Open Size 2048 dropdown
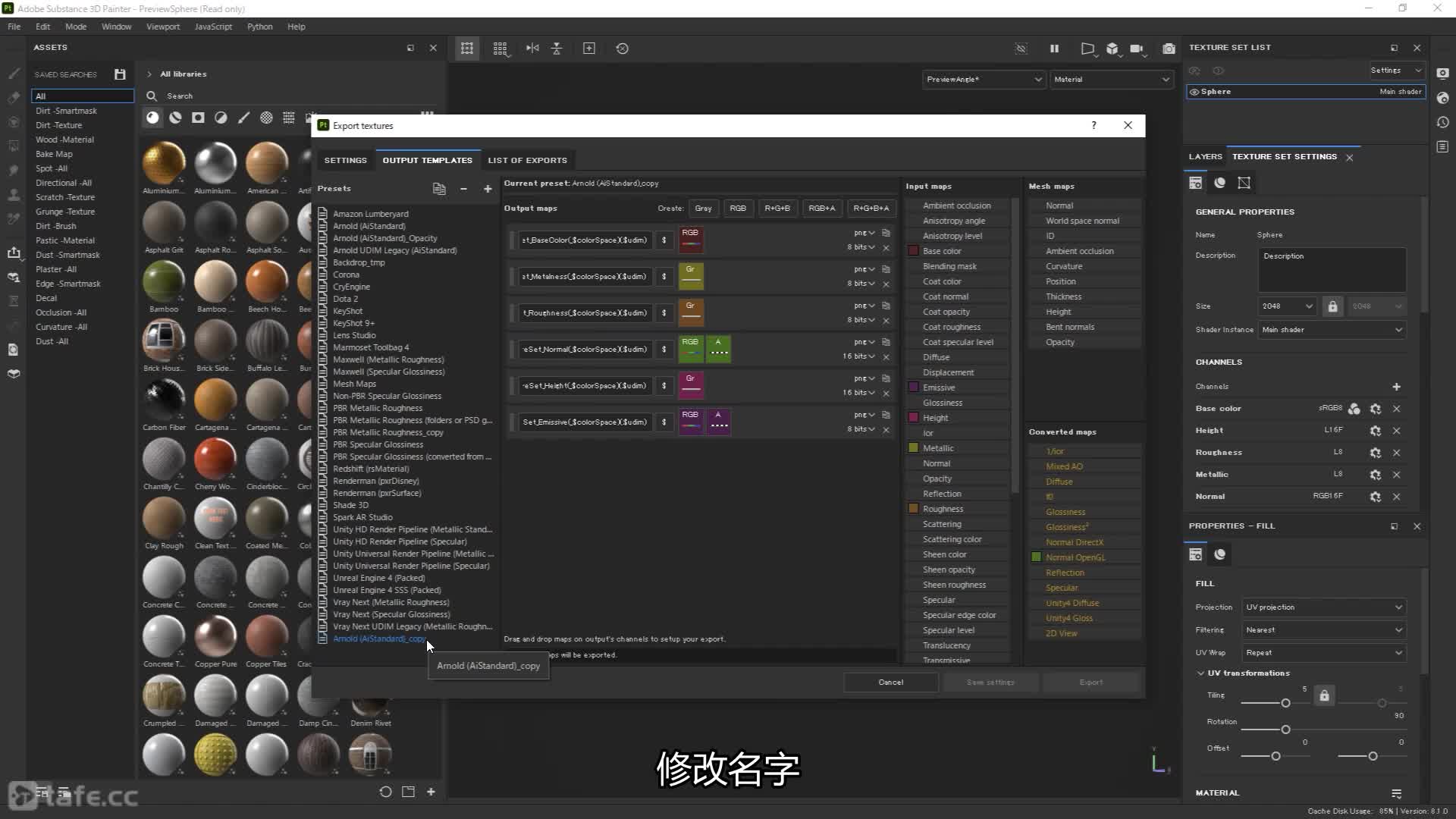The width and height of the screenshot is (1456, 819). (1287, 306)
